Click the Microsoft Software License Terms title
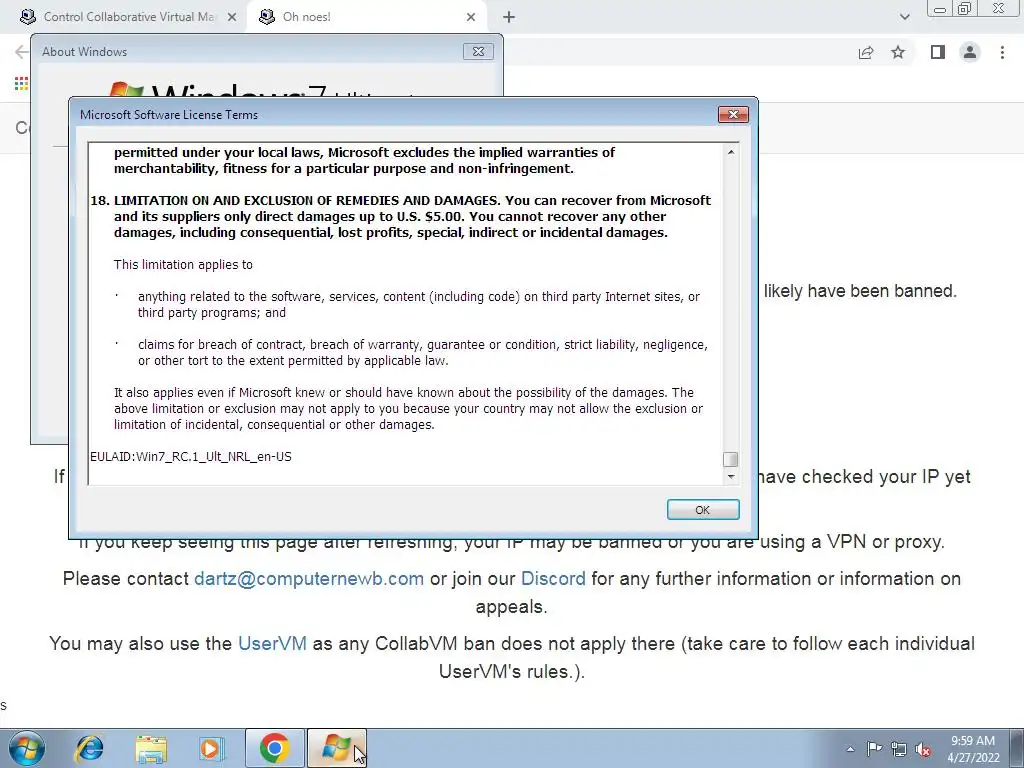The image size is (1024, 768). [169, 115]
